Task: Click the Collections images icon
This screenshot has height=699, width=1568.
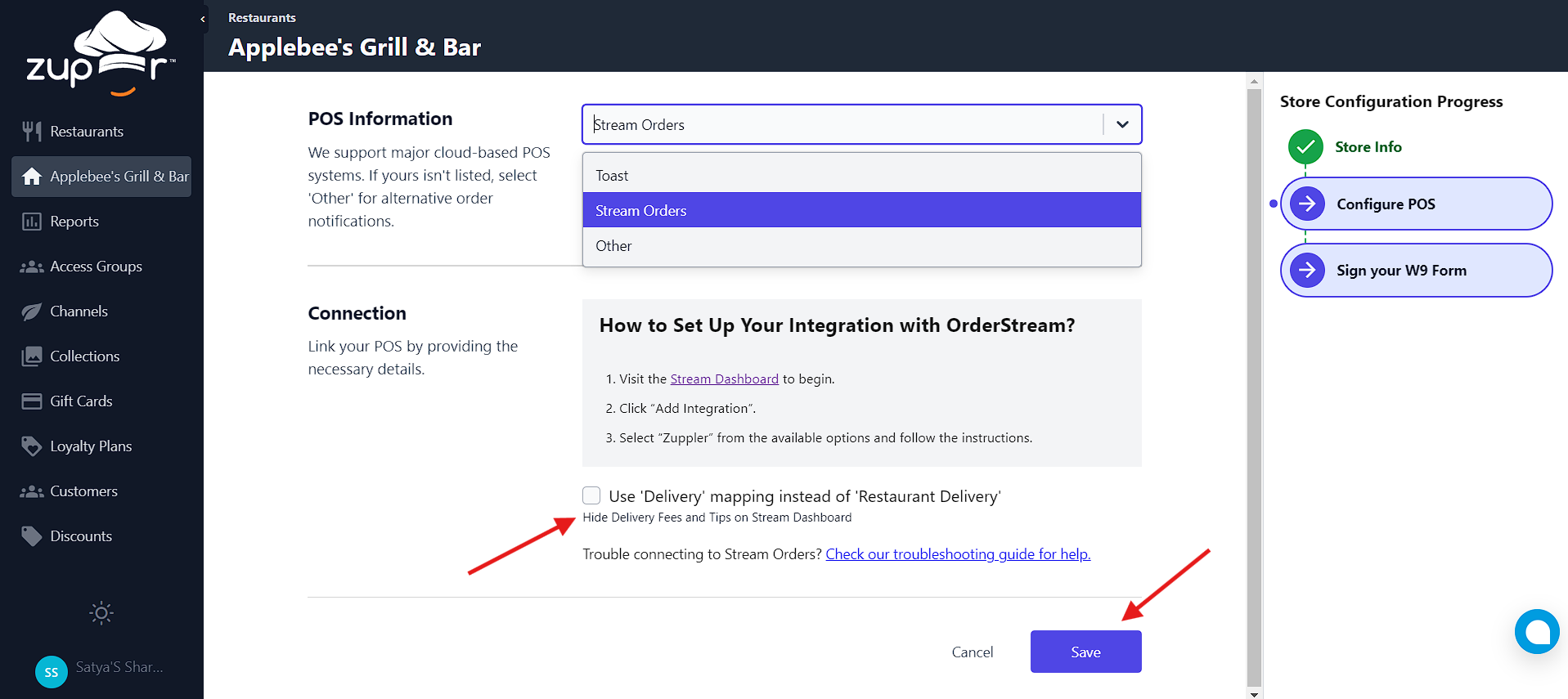Action: pyautogui.click(x=32, y=356)
